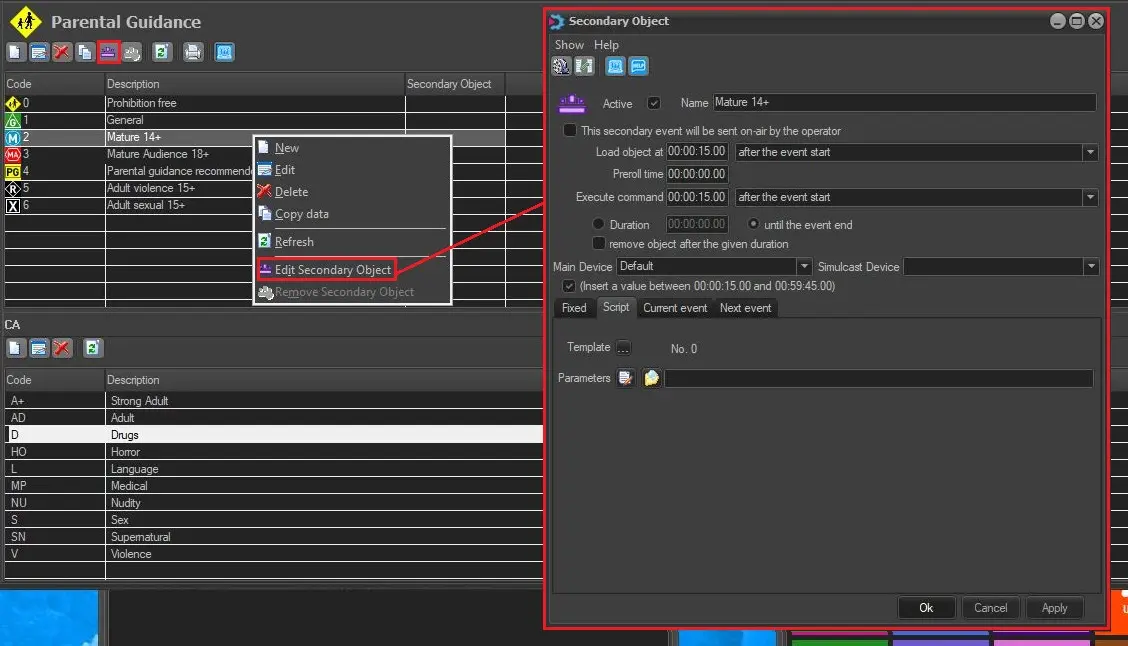Viewport: 1128px width, 646px height.
Task: Click green Refresh icon in the CA toolbar
Action: [92, 348]
